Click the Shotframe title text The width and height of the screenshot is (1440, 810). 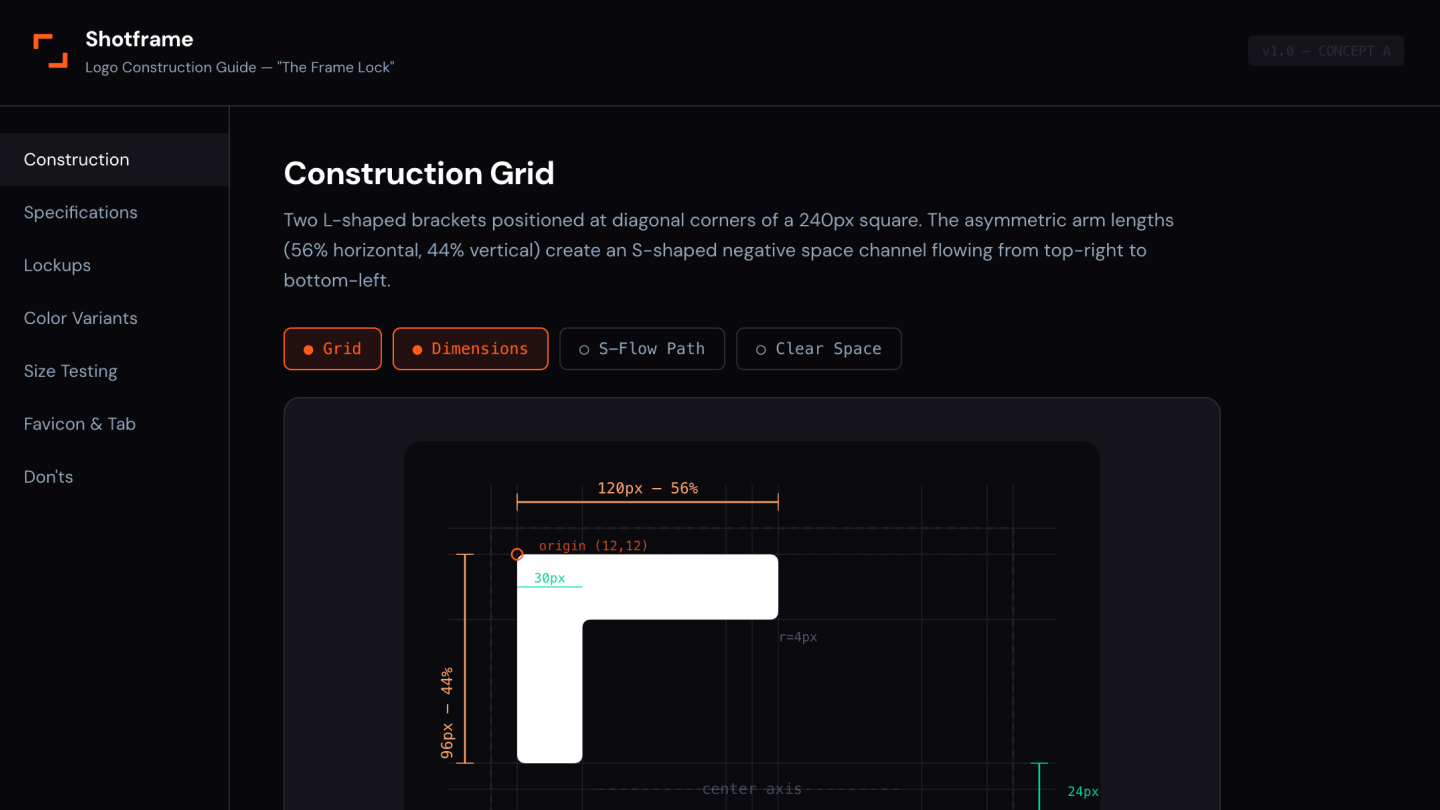click(x=139, y=39)
